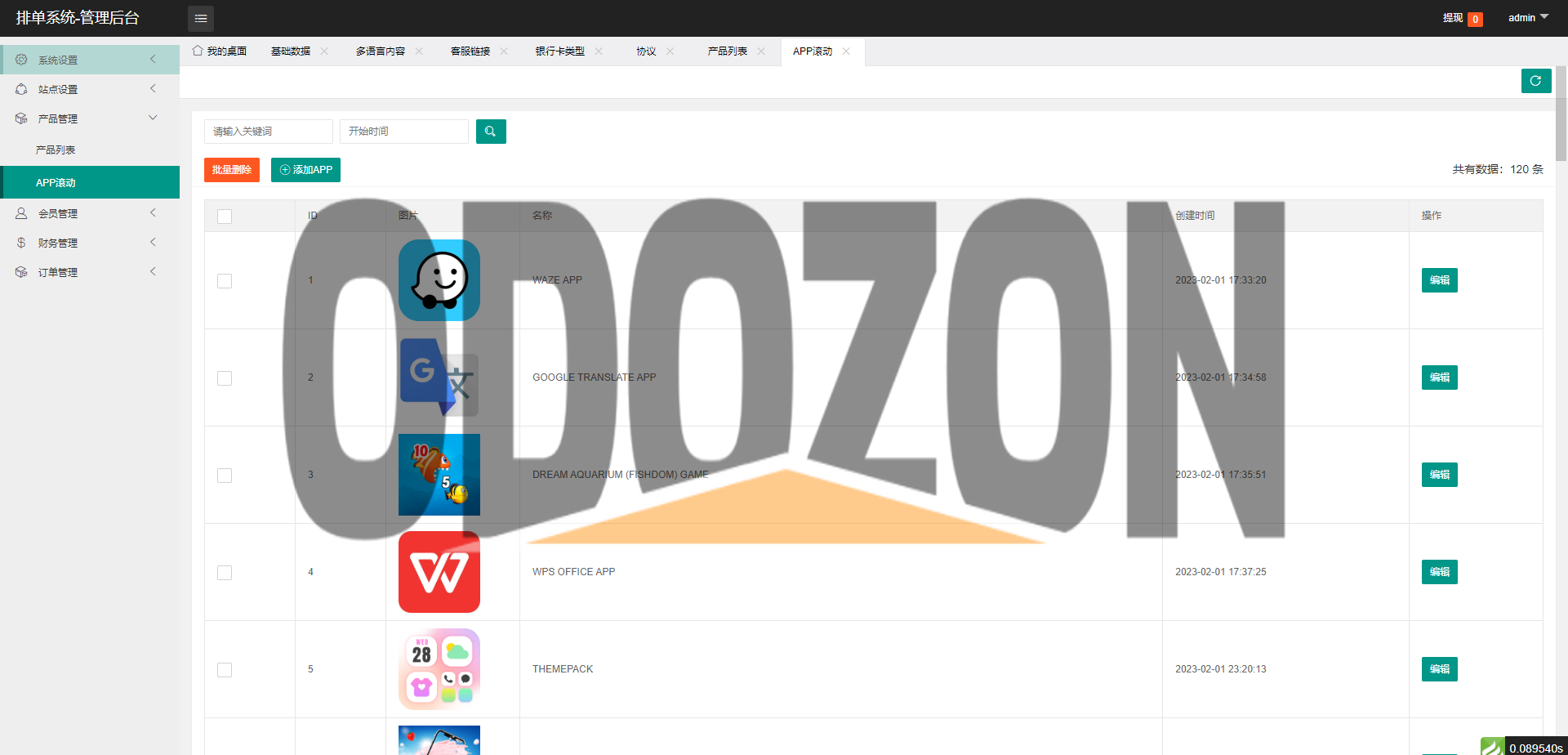1568x755 pixels.
Task: Click the Google Translate app icon thumbnail
Action: click(x=439, y=377)
